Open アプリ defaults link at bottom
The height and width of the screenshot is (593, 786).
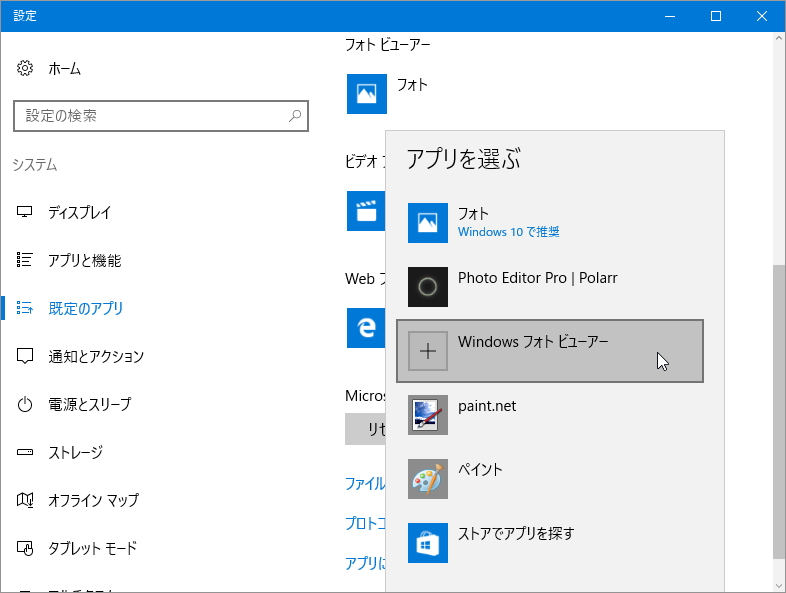point(365,563)
